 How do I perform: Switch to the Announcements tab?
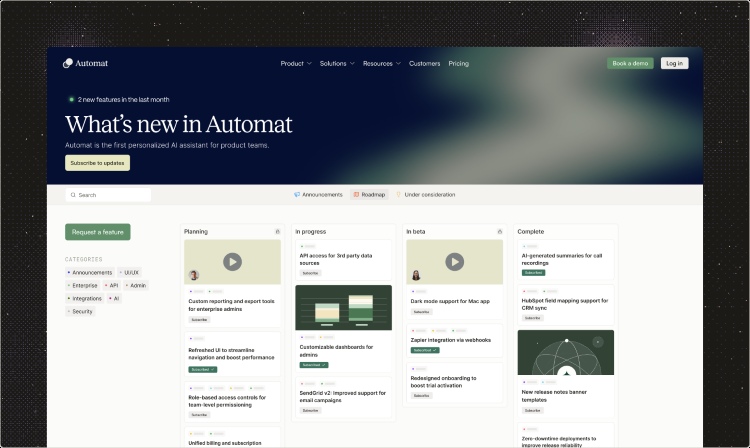point(318,195)
